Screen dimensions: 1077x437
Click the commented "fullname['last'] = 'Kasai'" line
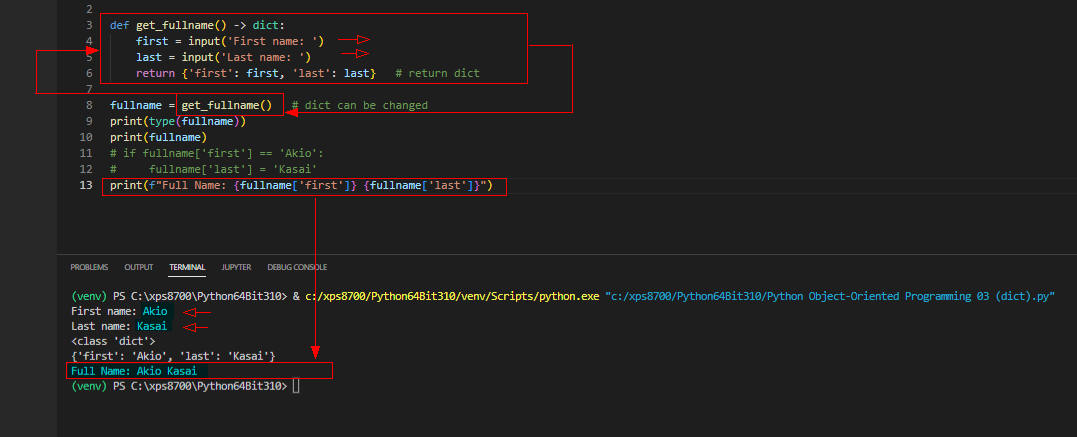[x=213, y=169]
